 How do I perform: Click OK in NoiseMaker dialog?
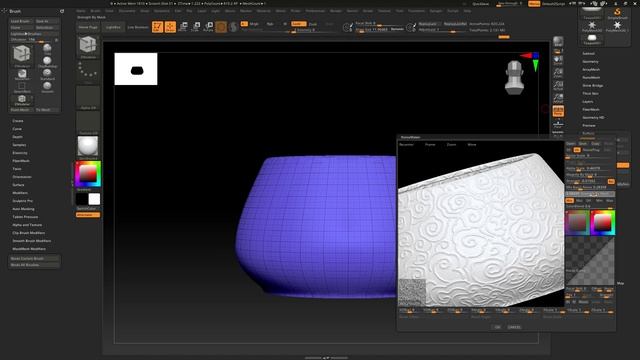497,327
